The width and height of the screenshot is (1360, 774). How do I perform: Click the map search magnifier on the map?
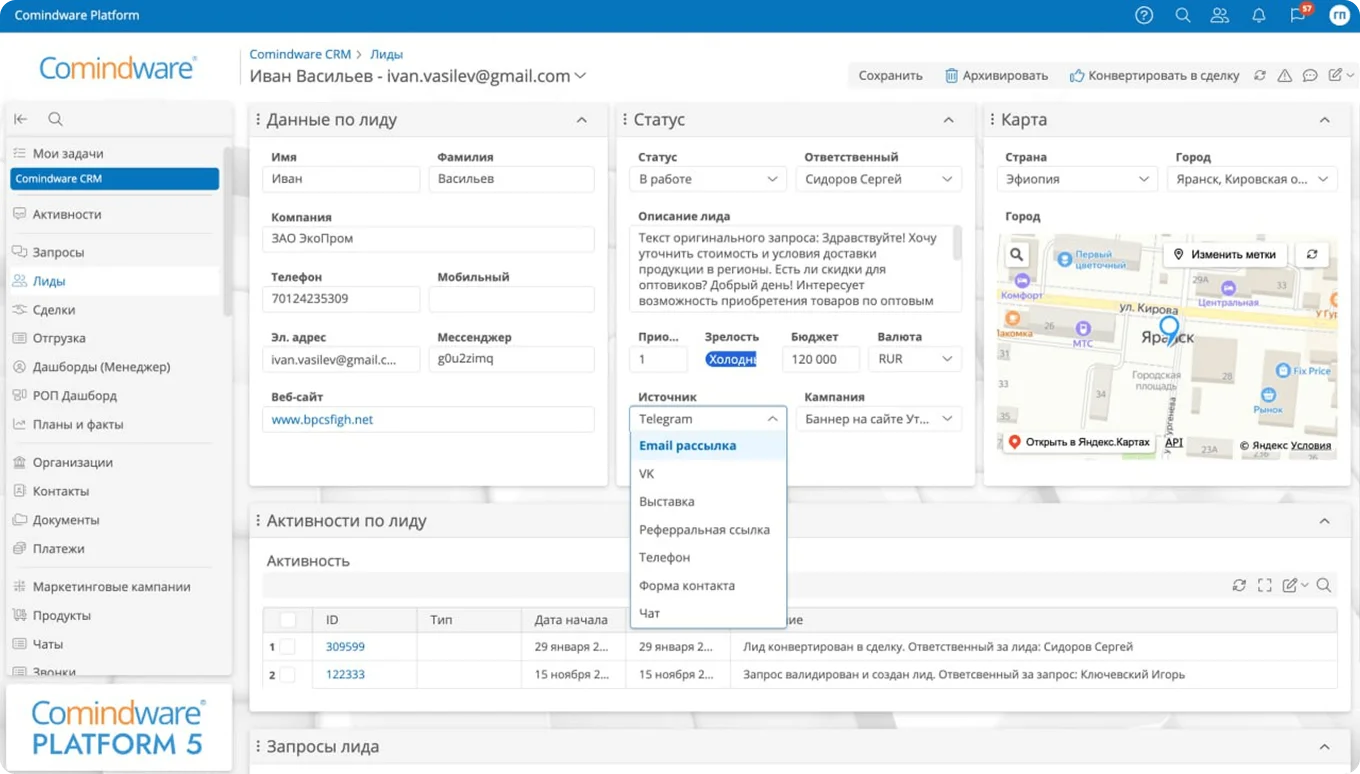click(1016, 254)
